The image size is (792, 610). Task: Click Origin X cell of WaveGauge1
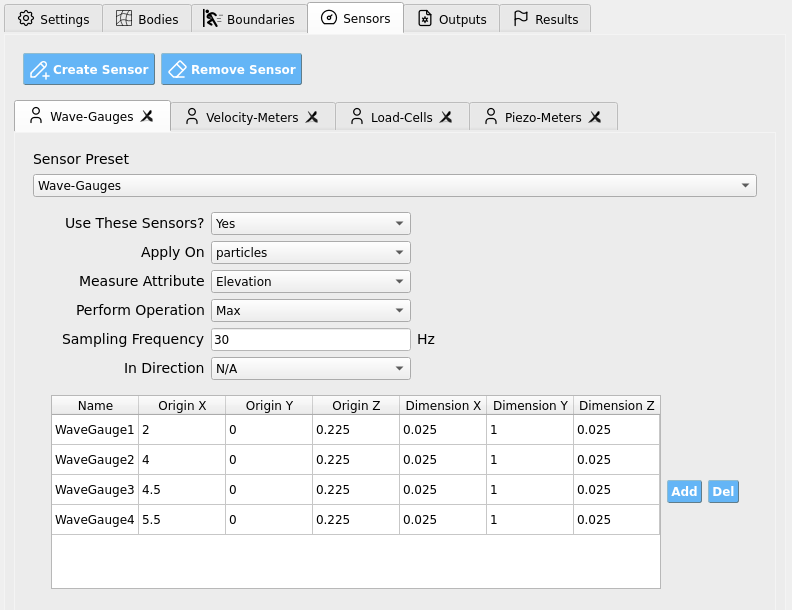pyautogui.click(x=182, y=430)
